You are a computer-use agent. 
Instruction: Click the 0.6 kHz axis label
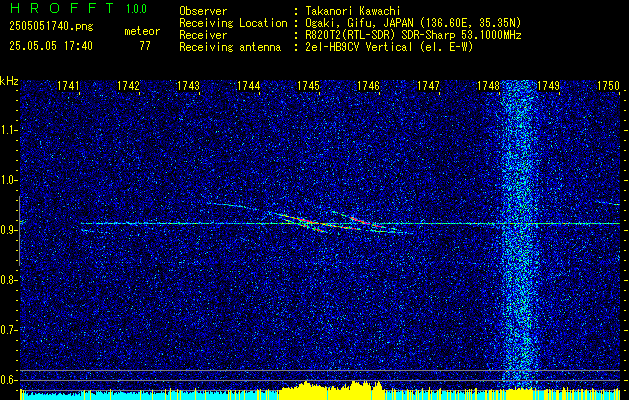pyautogui.click(x=8, y=380)
